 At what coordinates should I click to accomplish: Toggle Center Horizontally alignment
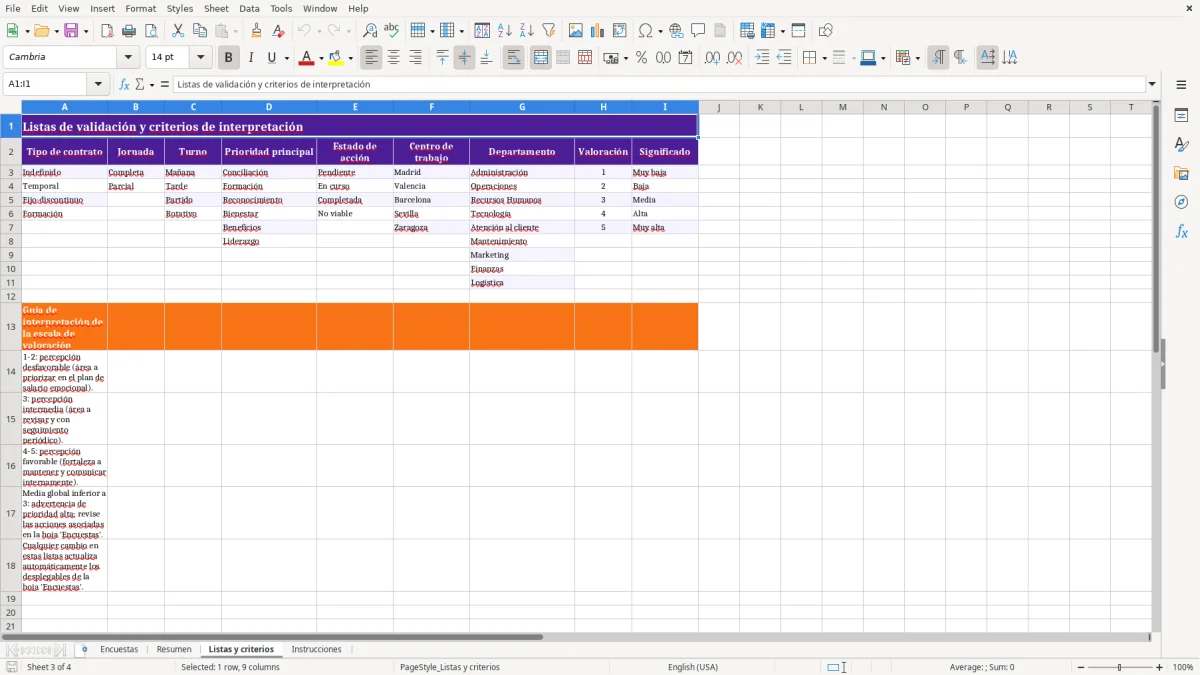(393, 58)
